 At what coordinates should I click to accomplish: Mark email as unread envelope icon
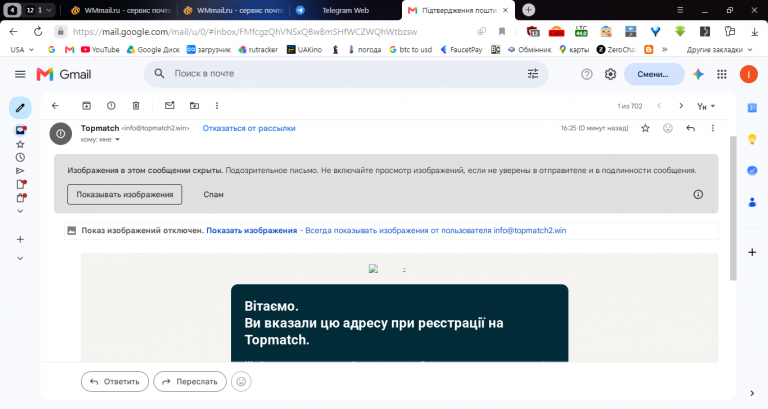coord(169,106)
